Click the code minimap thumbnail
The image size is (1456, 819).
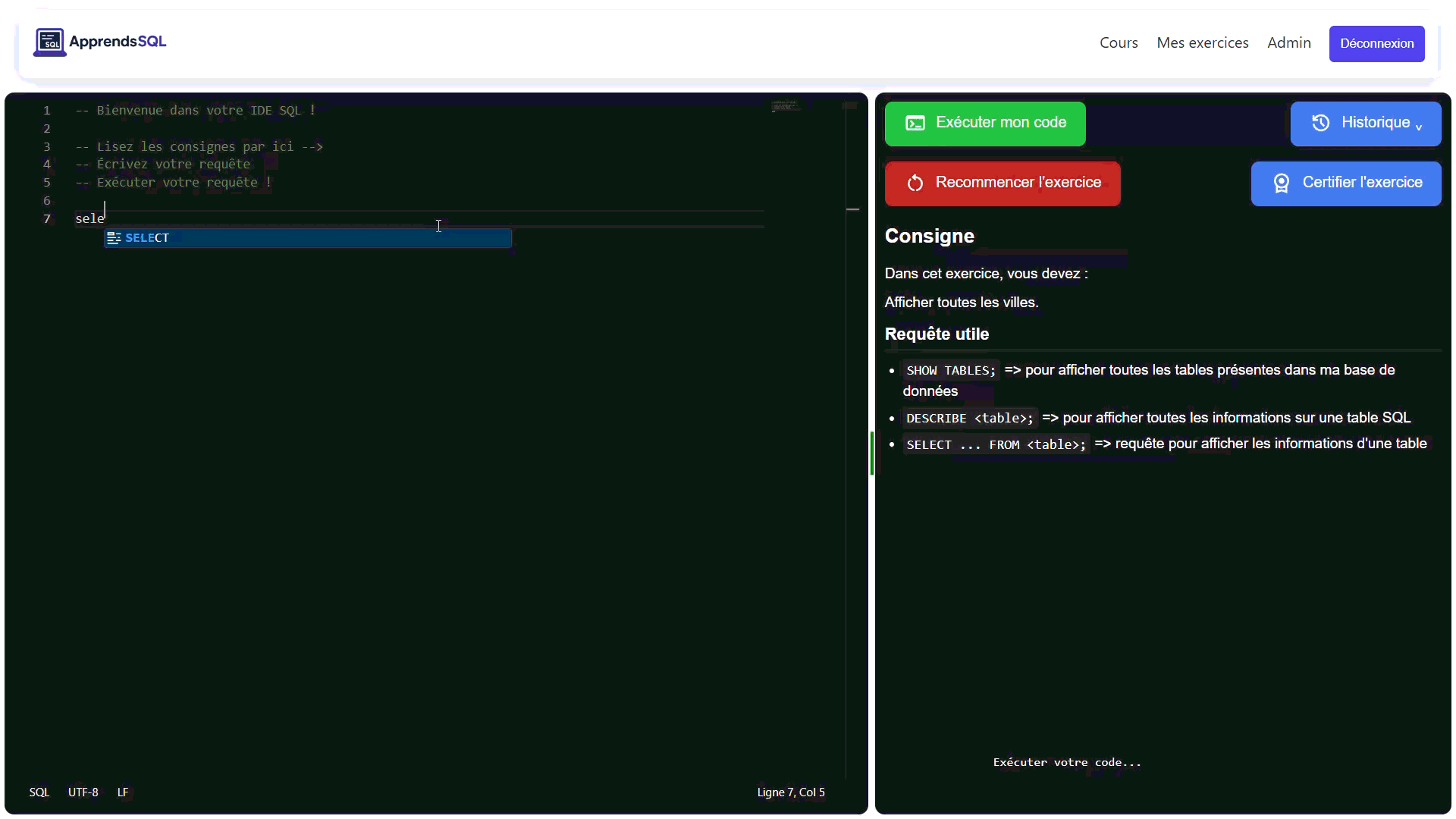[785, 106]
